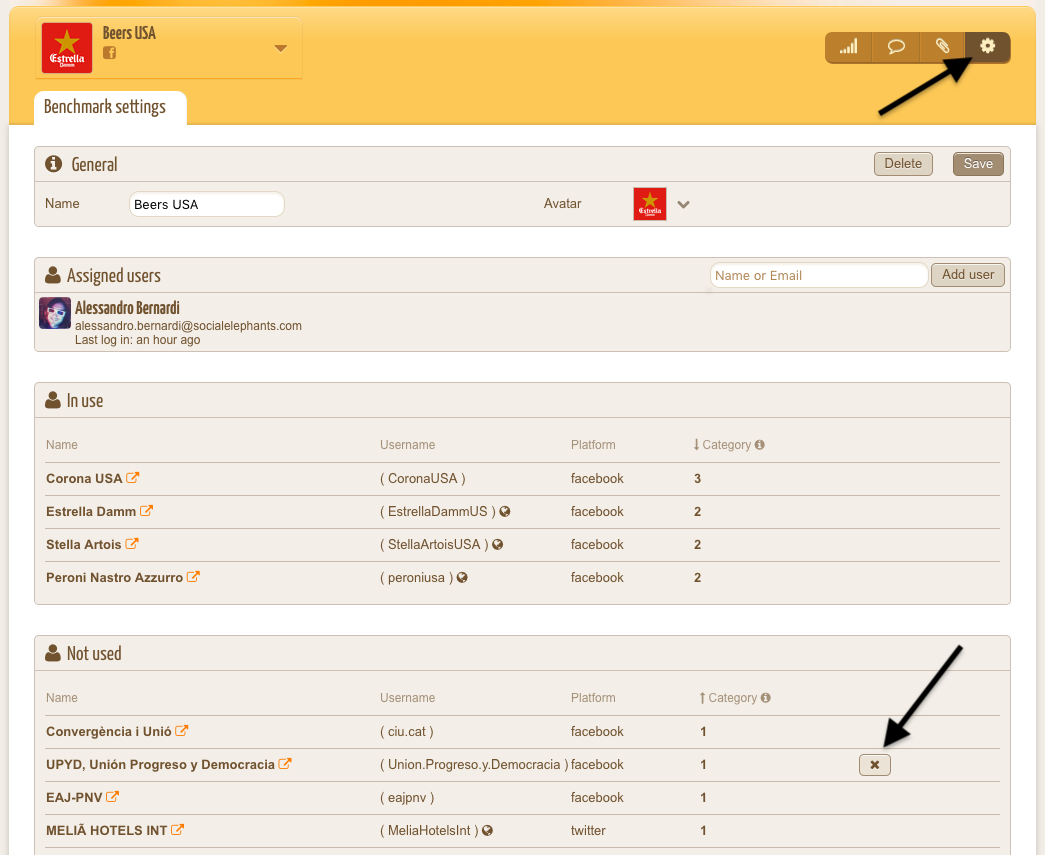Click the General info icon
The image size is (1045, 855).
pyautogui.click(x=53, y=164)
